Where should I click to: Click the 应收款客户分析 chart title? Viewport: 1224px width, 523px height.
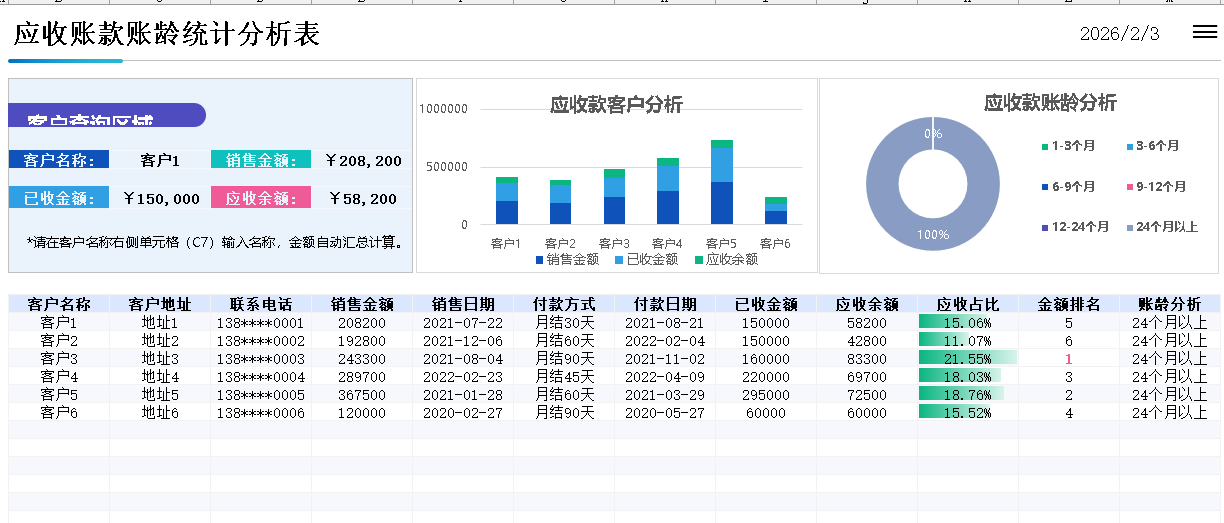[x=616, y=105]
